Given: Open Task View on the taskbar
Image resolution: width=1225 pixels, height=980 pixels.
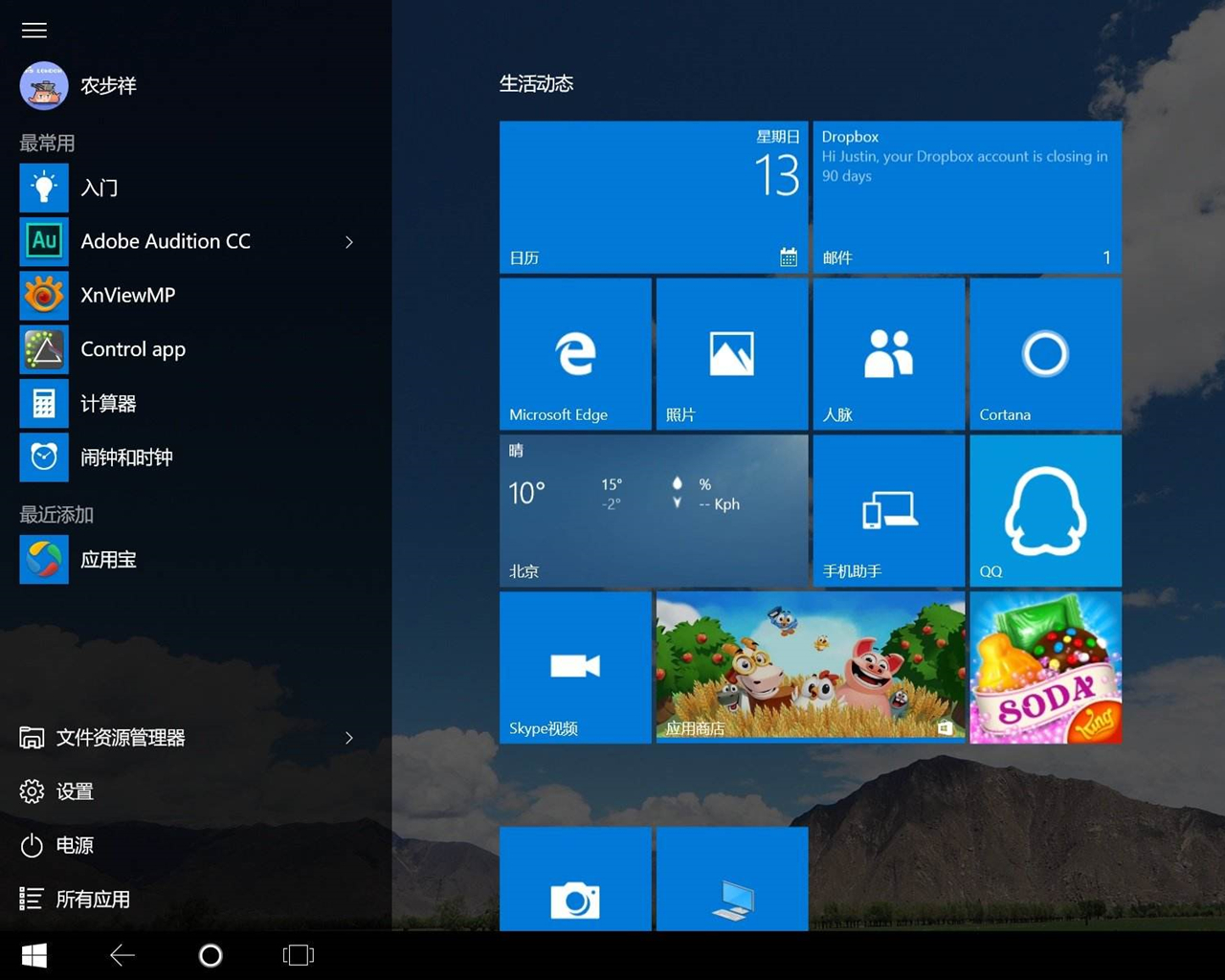Looking at the screenshot, I should point(299,955).
